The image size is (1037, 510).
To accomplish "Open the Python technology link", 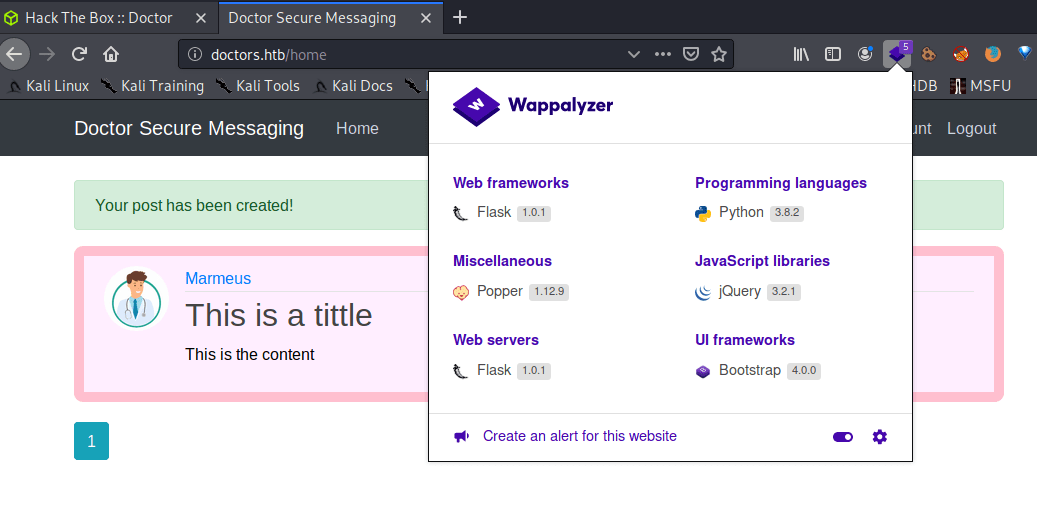I will click(x=741, y=212).
